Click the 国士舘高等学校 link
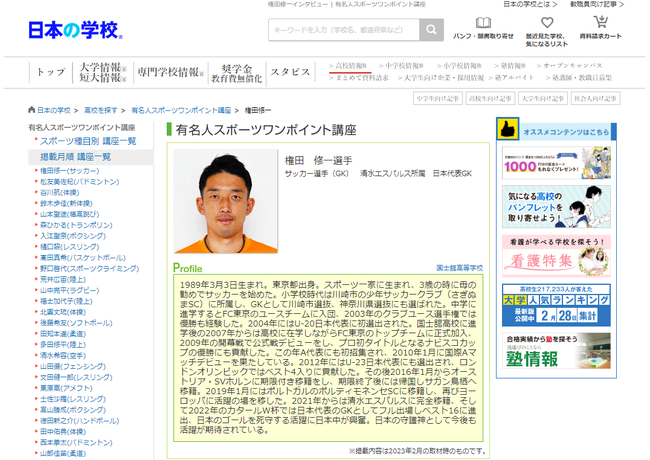 point(459,268)
